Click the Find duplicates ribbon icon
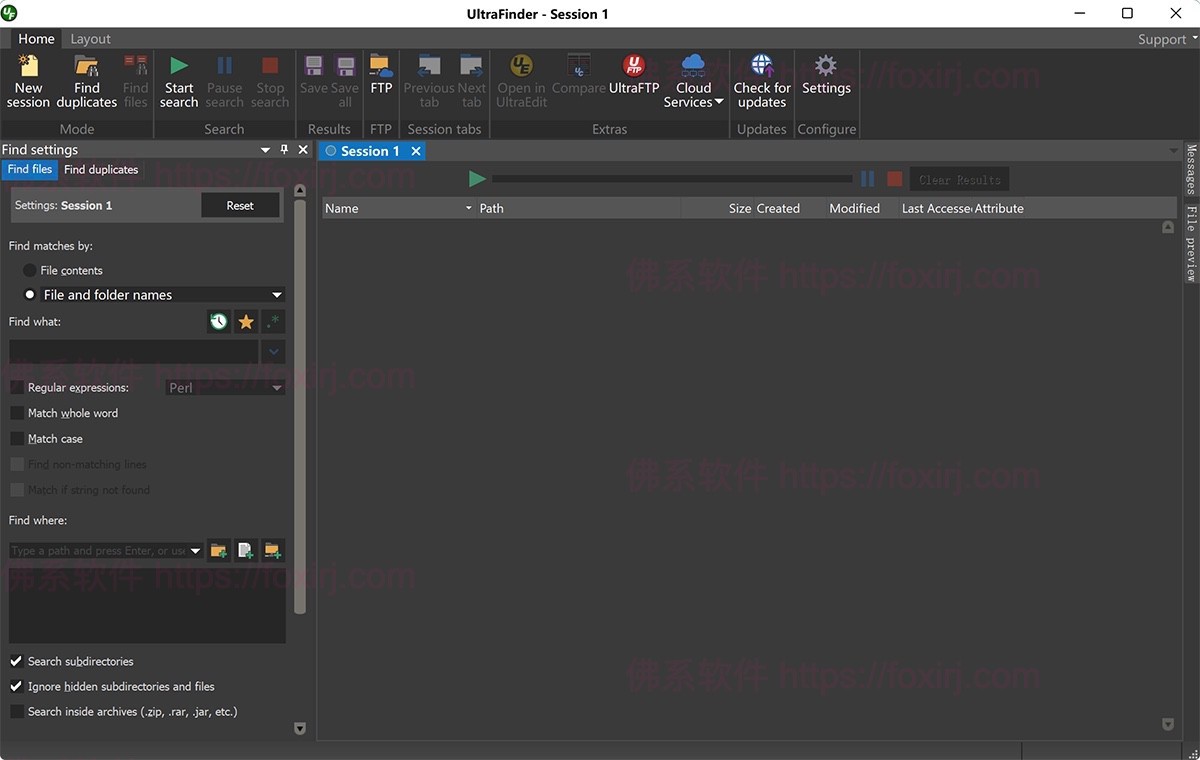 pos(86,79)
